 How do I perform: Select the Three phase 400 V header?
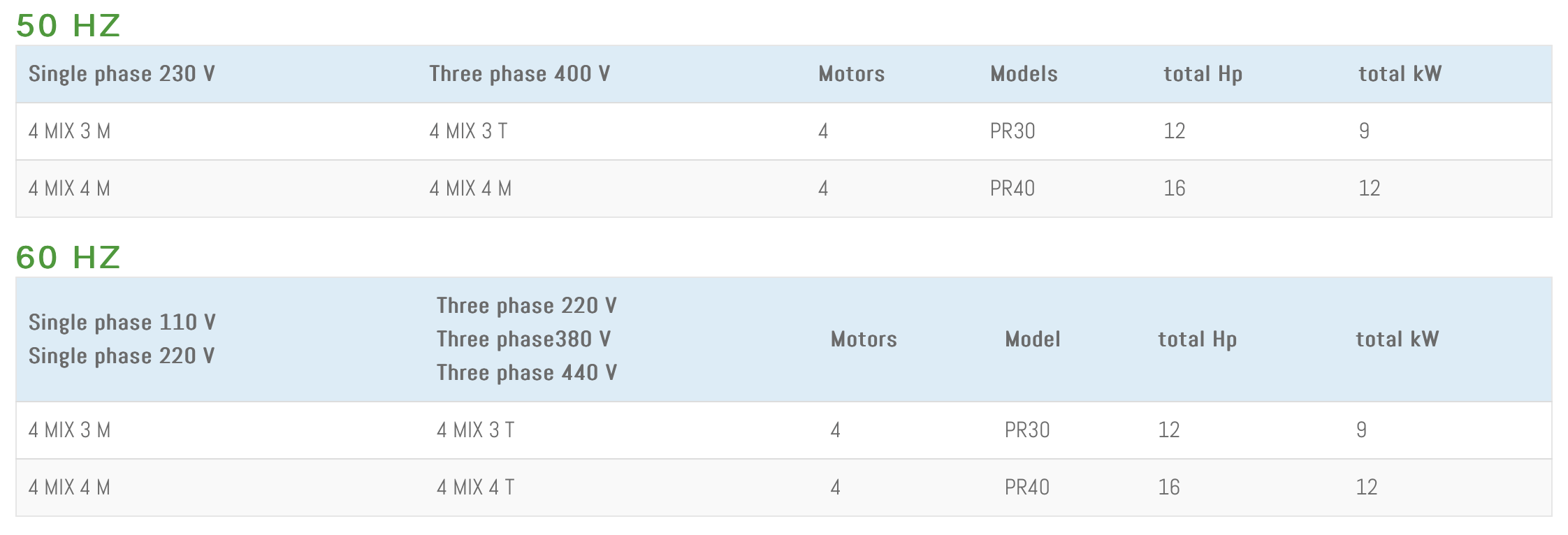519,74
